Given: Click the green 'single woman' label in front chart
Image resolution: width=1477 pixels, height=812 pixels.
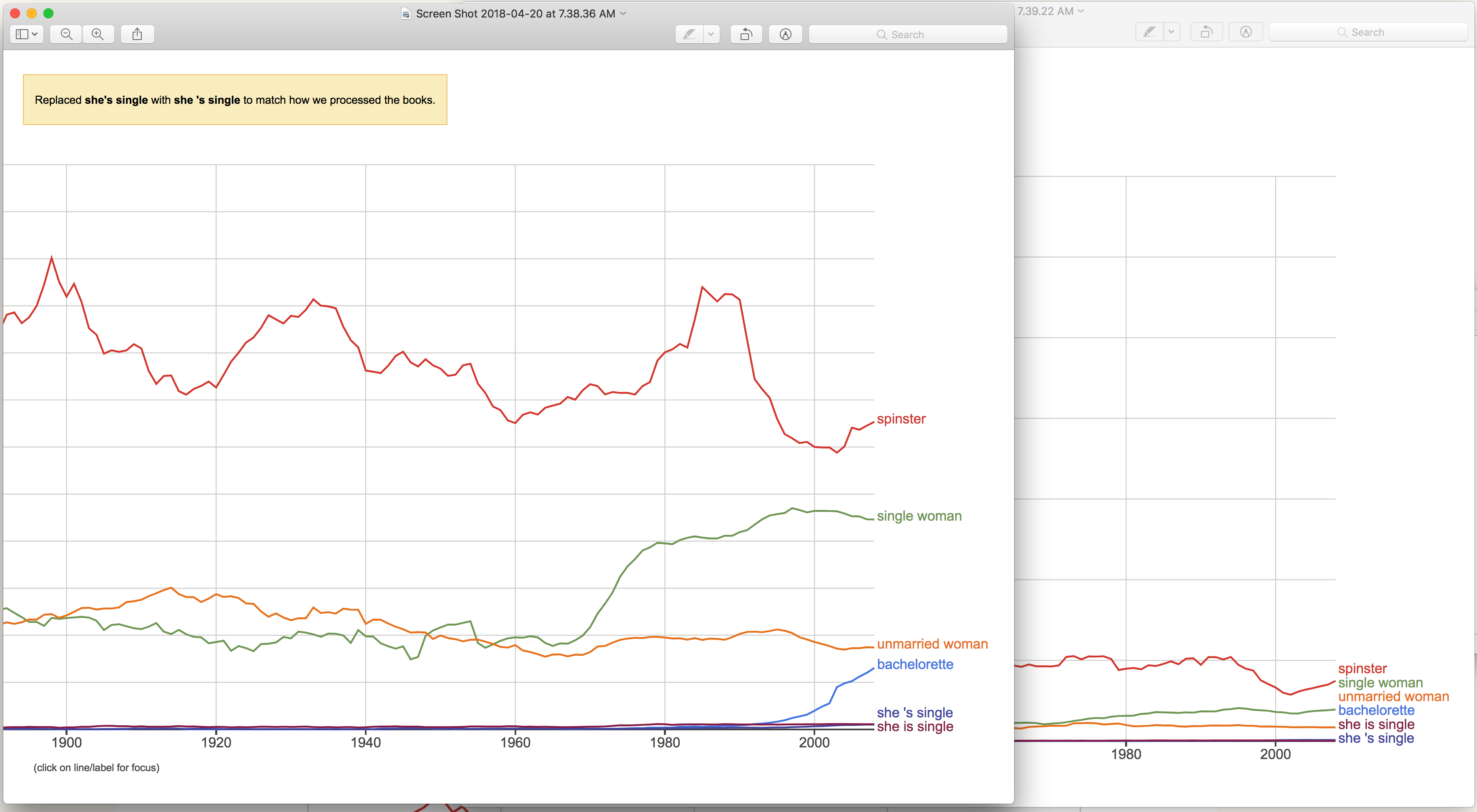Looking at the screenshot, I should (x=919, y=516).
